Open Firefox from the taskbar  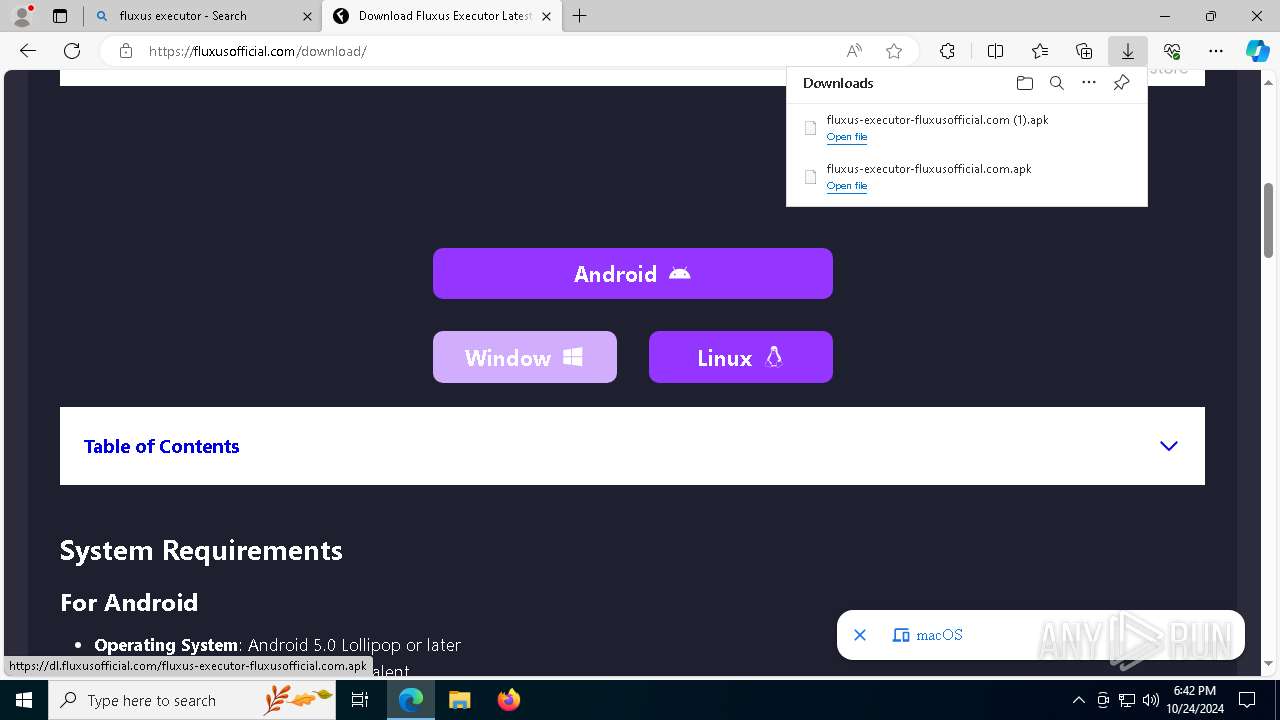click(508, 700)
